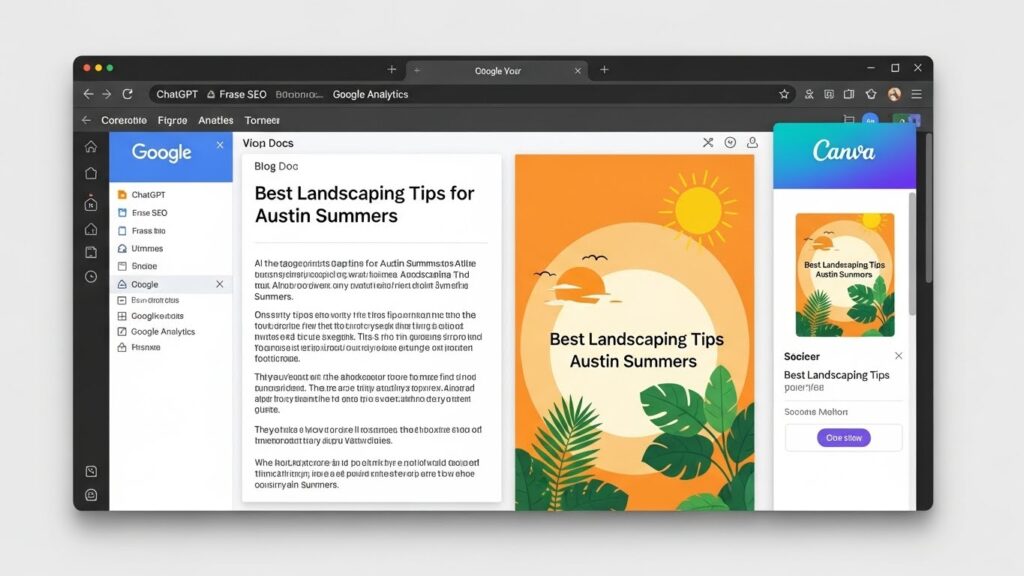Click the purple button in the Canva panel

click(843, 438)
